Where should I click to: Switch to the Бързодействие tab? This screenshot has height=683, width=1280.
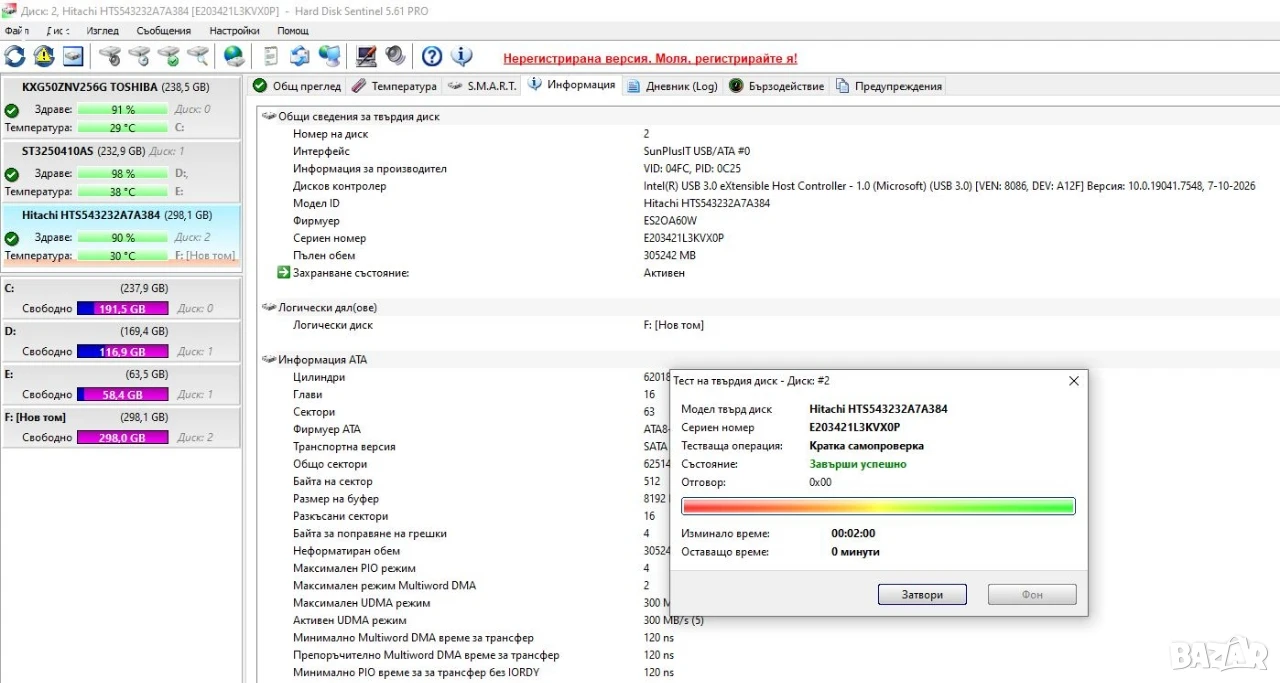(x=777, y=86)
